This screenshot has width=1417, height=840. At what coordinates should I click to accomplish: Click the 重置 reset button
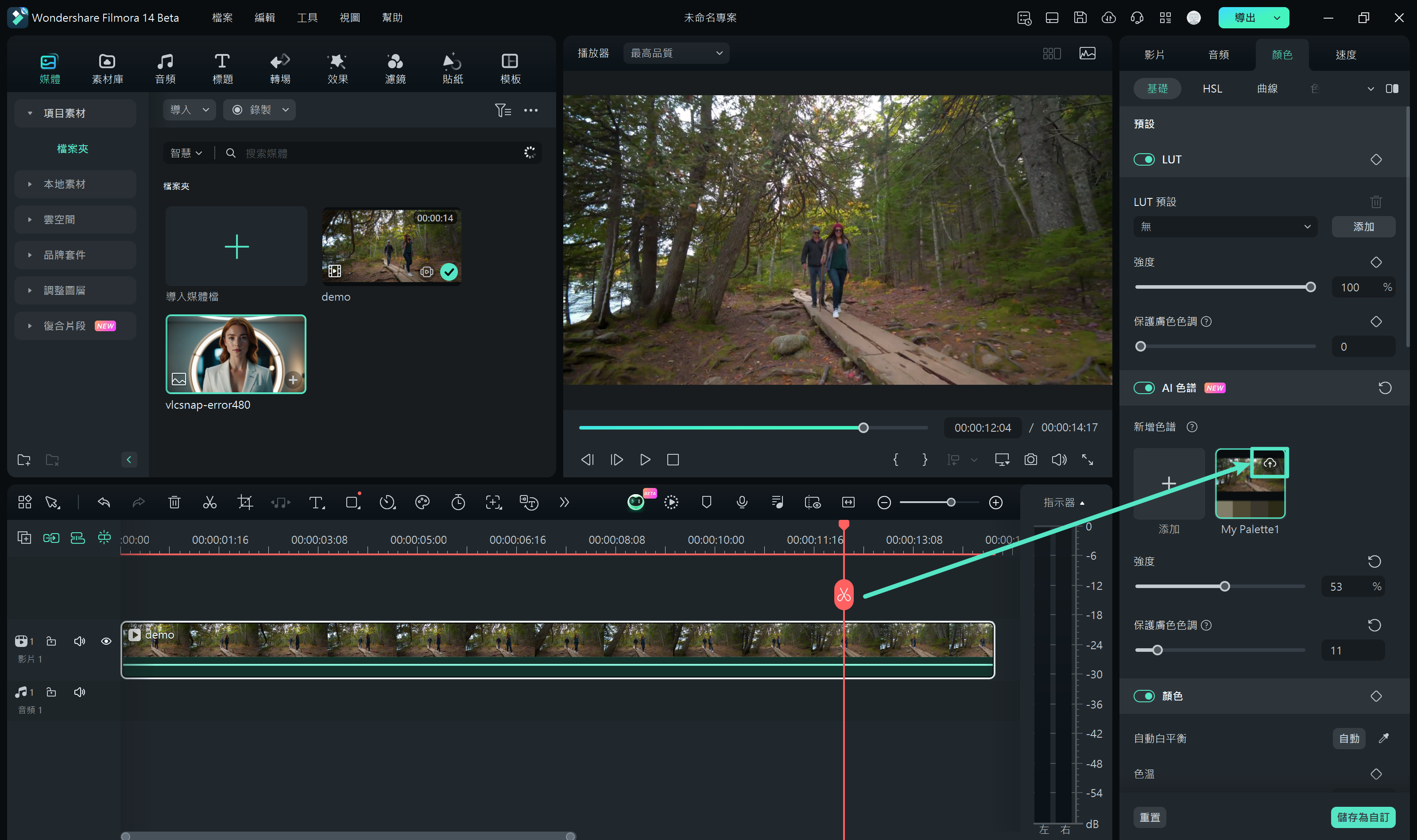pos(1150,817)
